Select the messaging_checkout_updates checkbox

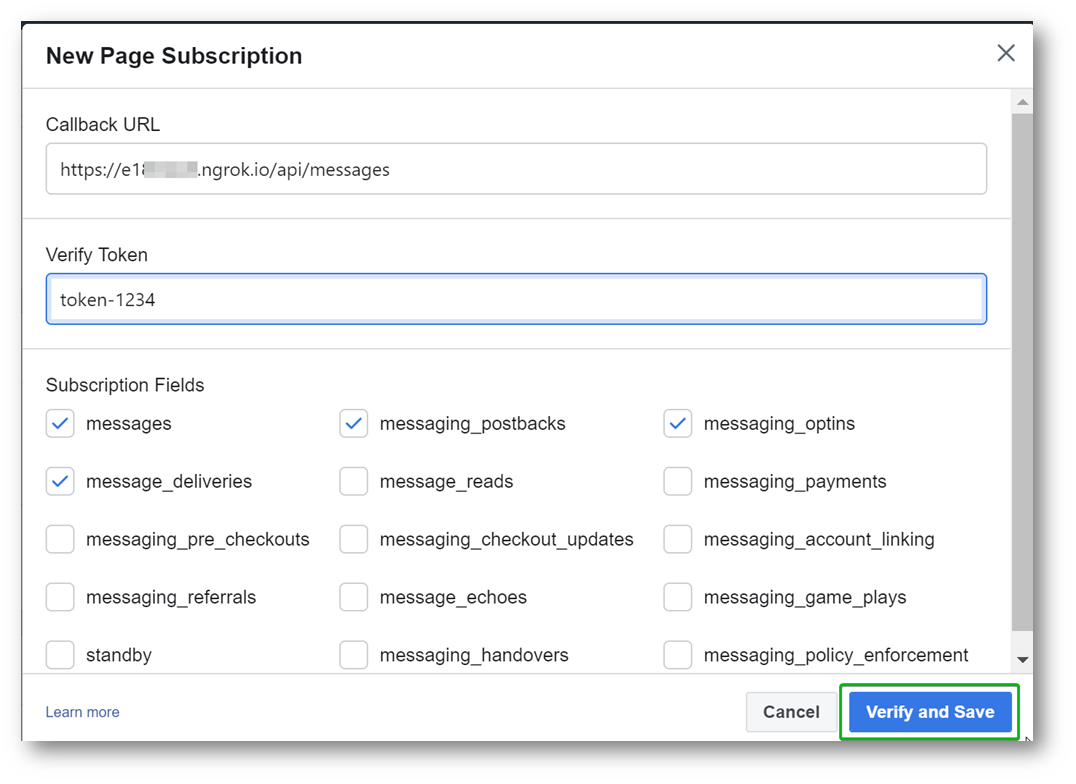point(354,540)
